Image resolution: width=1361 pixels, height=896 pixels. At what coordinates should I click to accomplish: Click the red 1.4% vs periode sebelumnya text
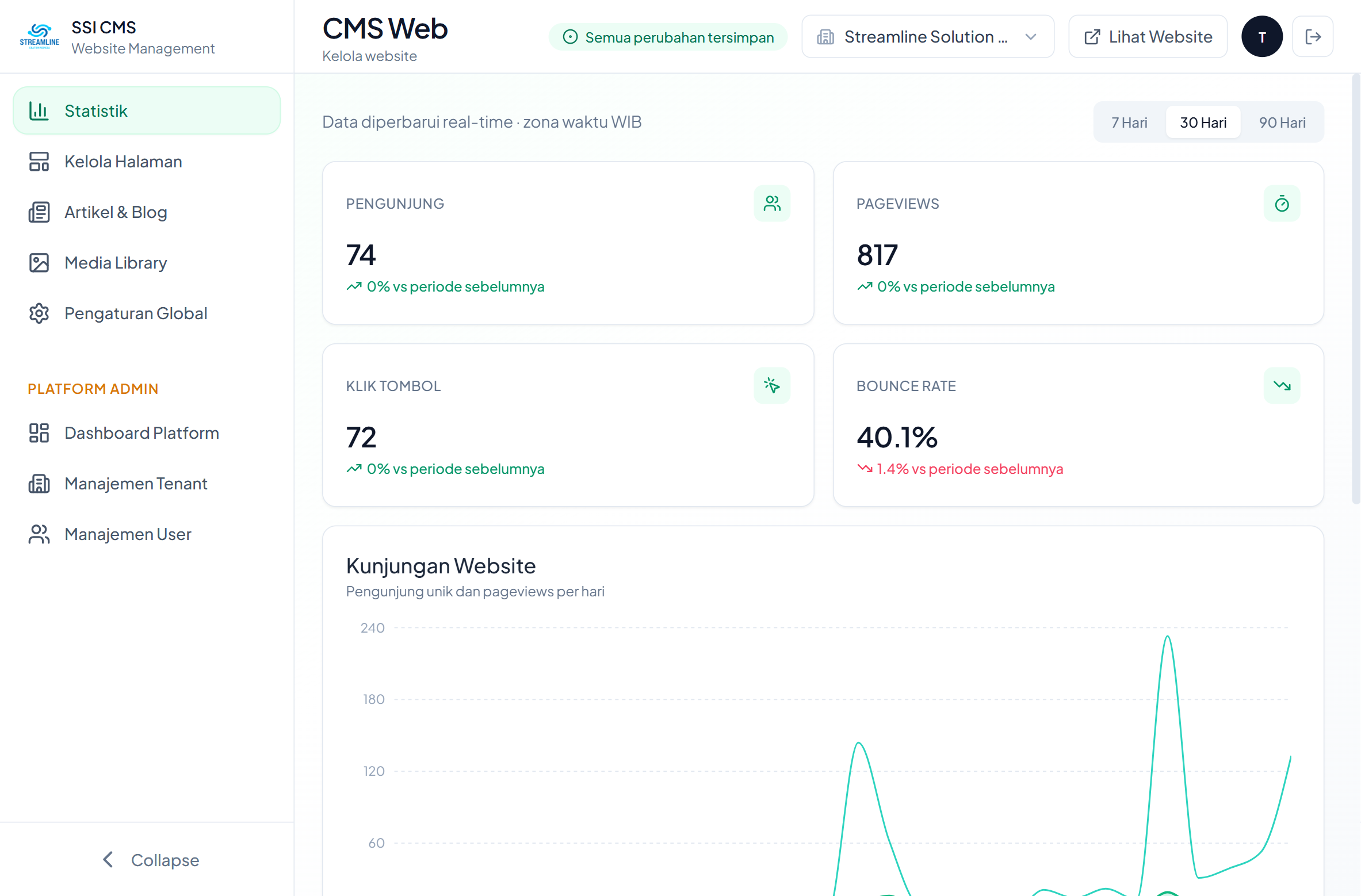(x=970, y=469)
